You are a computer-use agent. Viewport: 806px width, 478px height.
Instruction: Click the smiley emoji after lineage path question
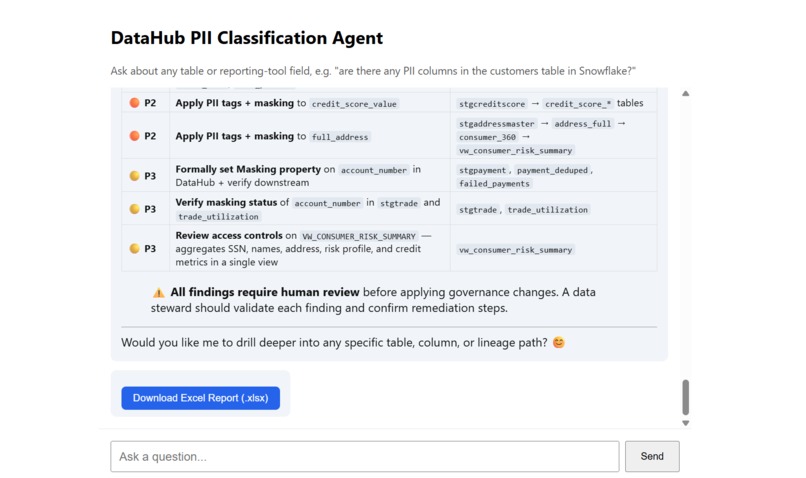point(558,342)
